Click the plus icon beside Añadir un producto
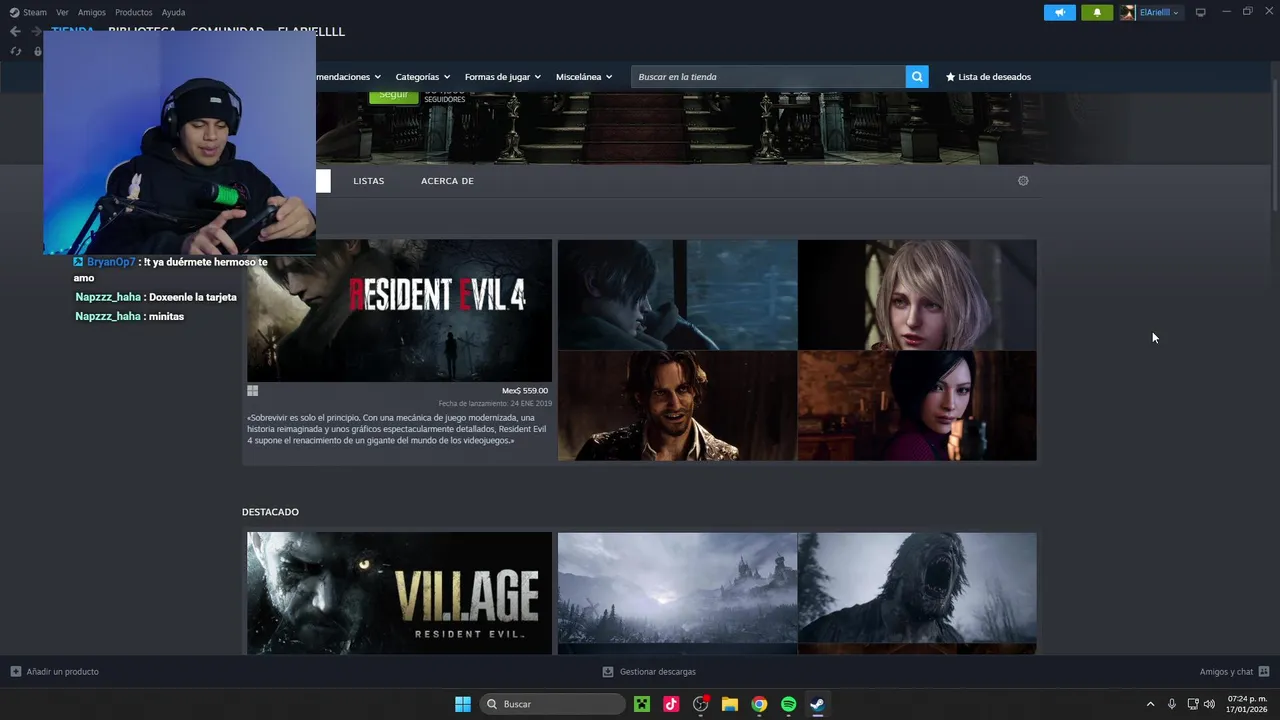1280x720 pixels. point(15,672)
